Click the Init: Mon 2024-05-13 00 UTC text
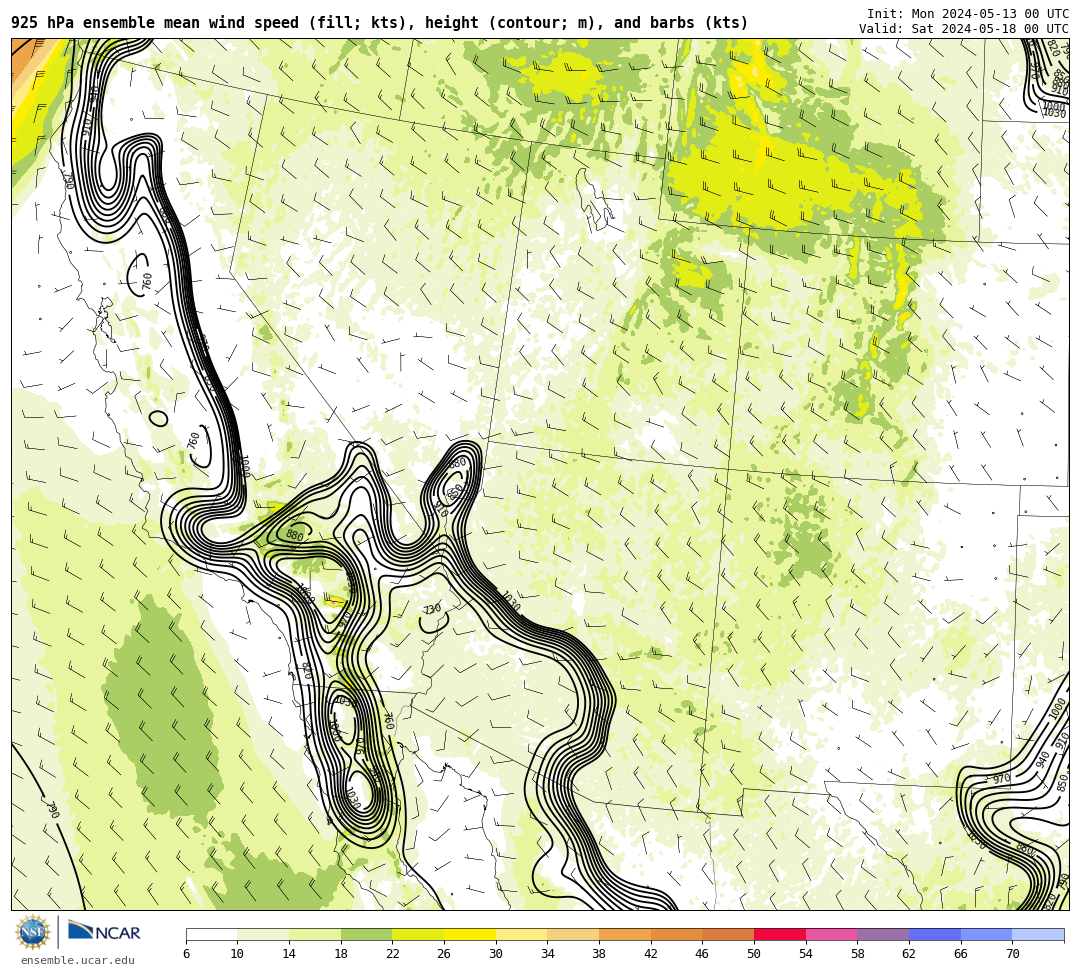Image resolution: width=1080 pixels, height=973 pixels. (968, 14)
